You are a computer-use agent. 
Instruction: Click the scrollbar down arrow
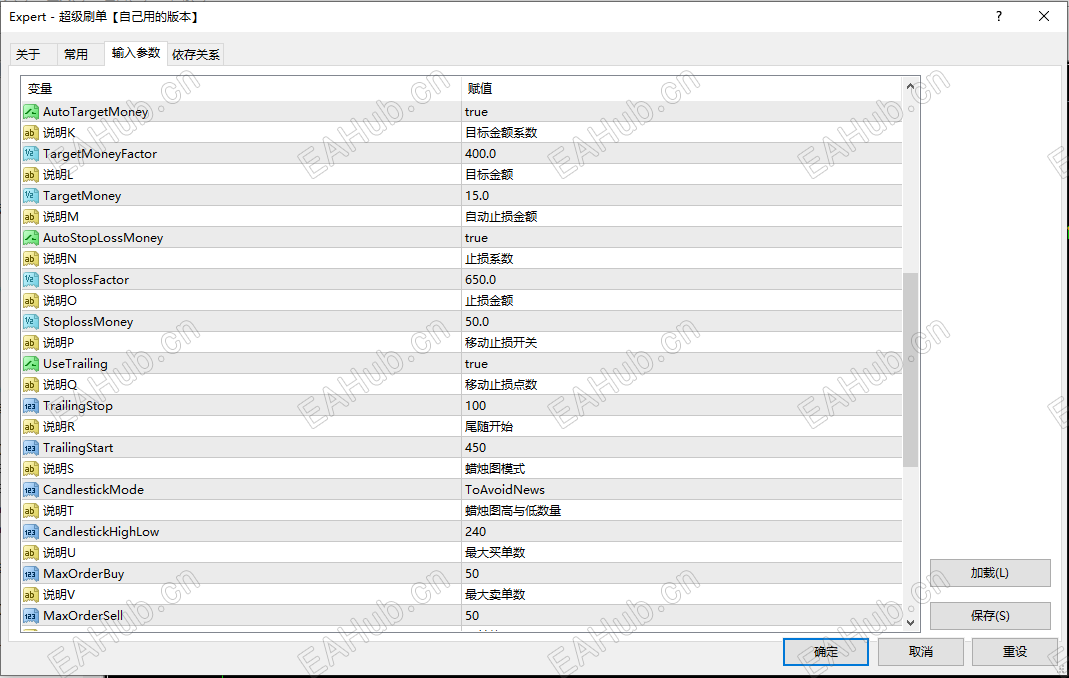coord(910,622)
